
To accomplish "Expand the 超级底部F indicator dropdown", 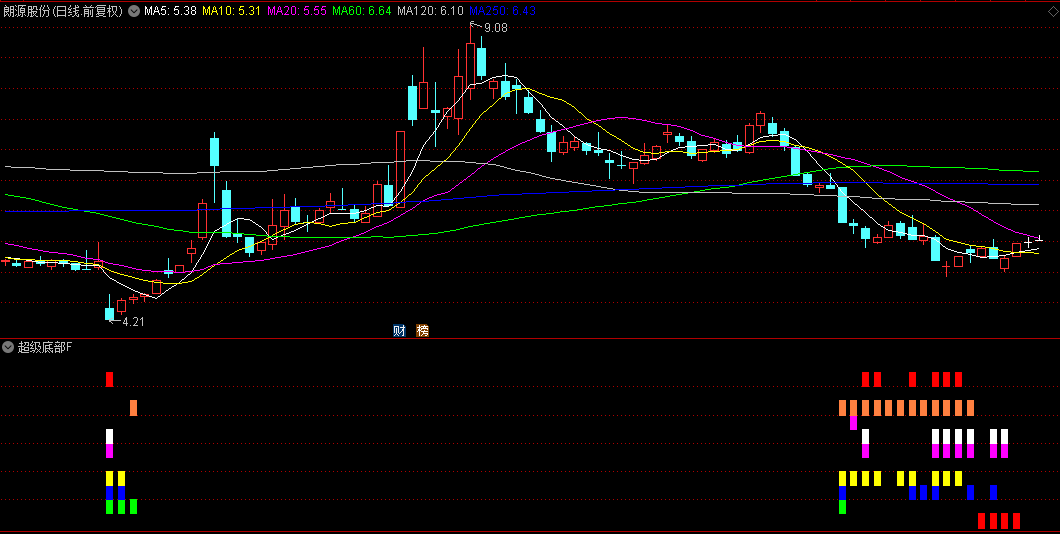I will pyautogui.click(x=8, y=347).
